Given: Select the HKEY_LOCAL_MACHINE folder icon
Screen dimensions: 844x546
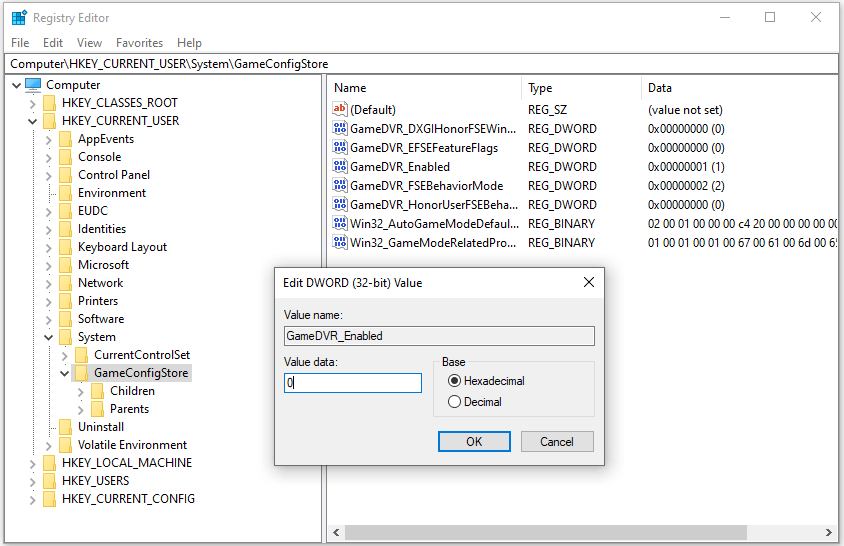Looking at the screenshot, I should [x=49, y=463].
